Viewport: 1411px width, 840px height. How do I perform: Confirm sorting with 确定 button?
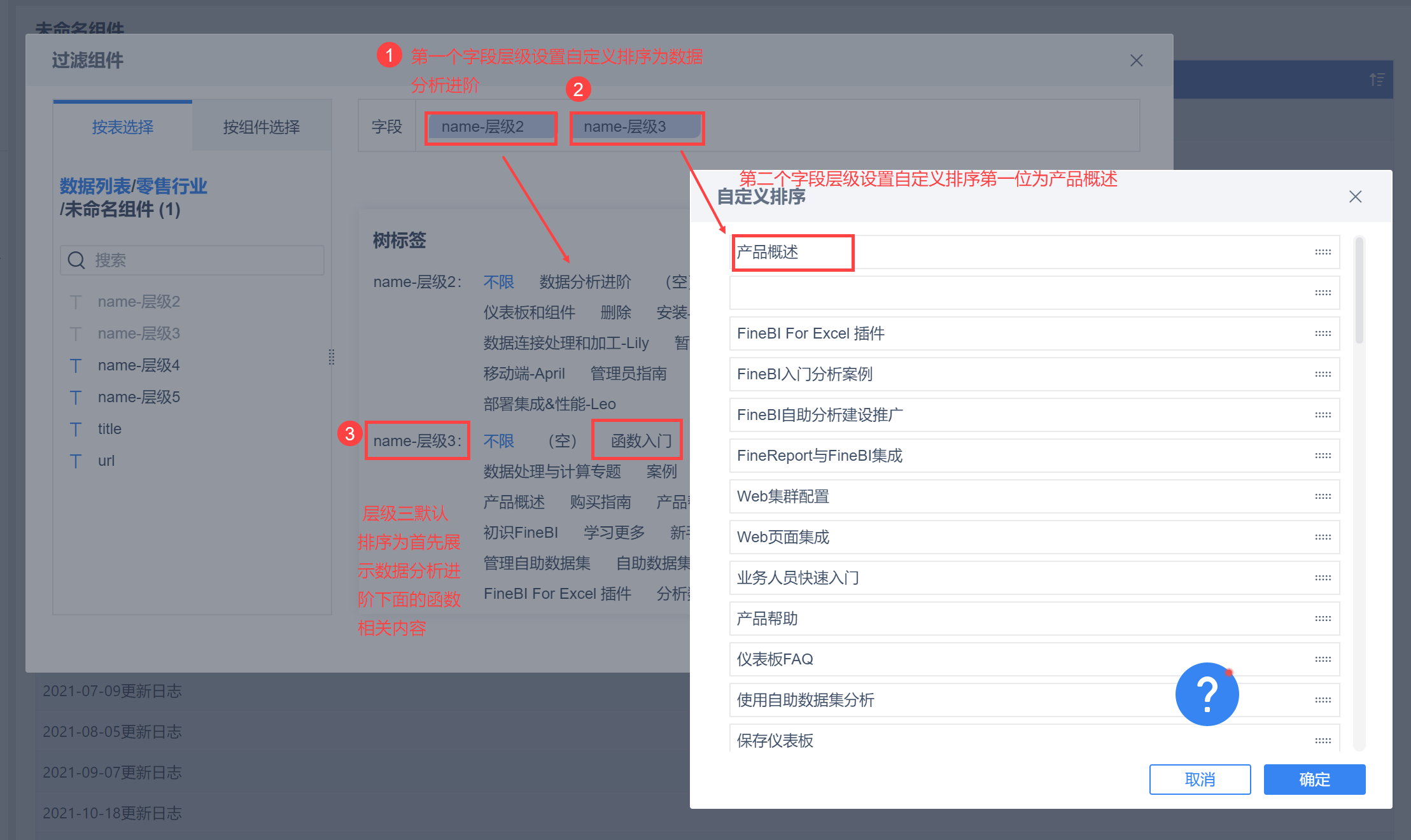(1314, 780)
